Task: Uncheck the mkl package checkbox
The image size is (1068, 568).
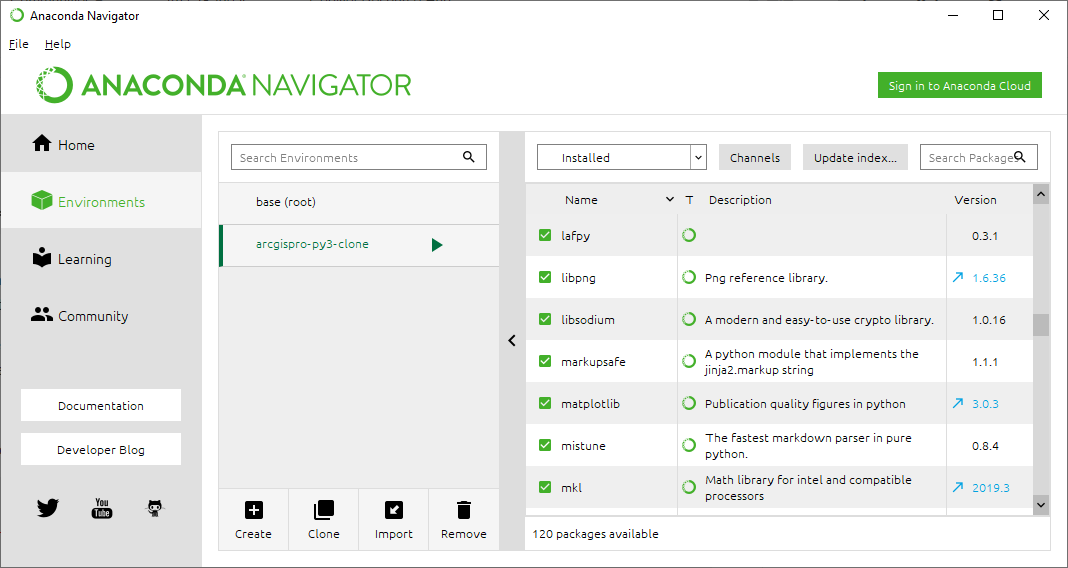Action: pyautogui.click(x=545, y=487)
